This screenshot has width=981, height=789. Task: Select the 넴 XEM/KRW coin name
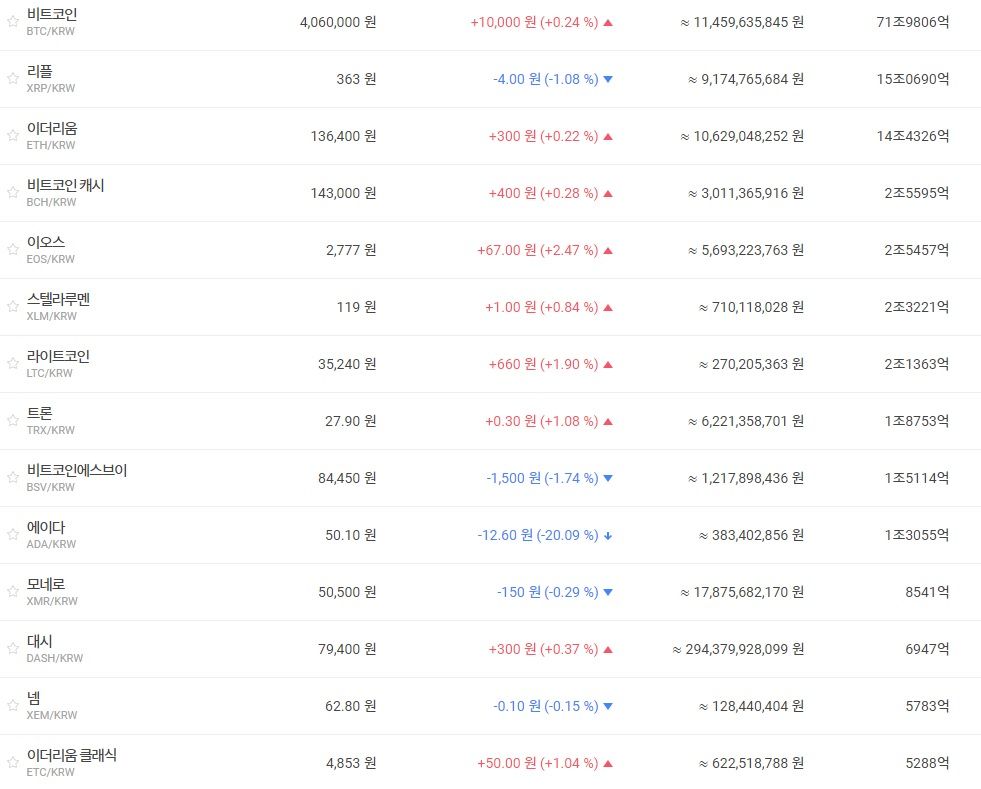pyautogui.click(x=34, y=698)
